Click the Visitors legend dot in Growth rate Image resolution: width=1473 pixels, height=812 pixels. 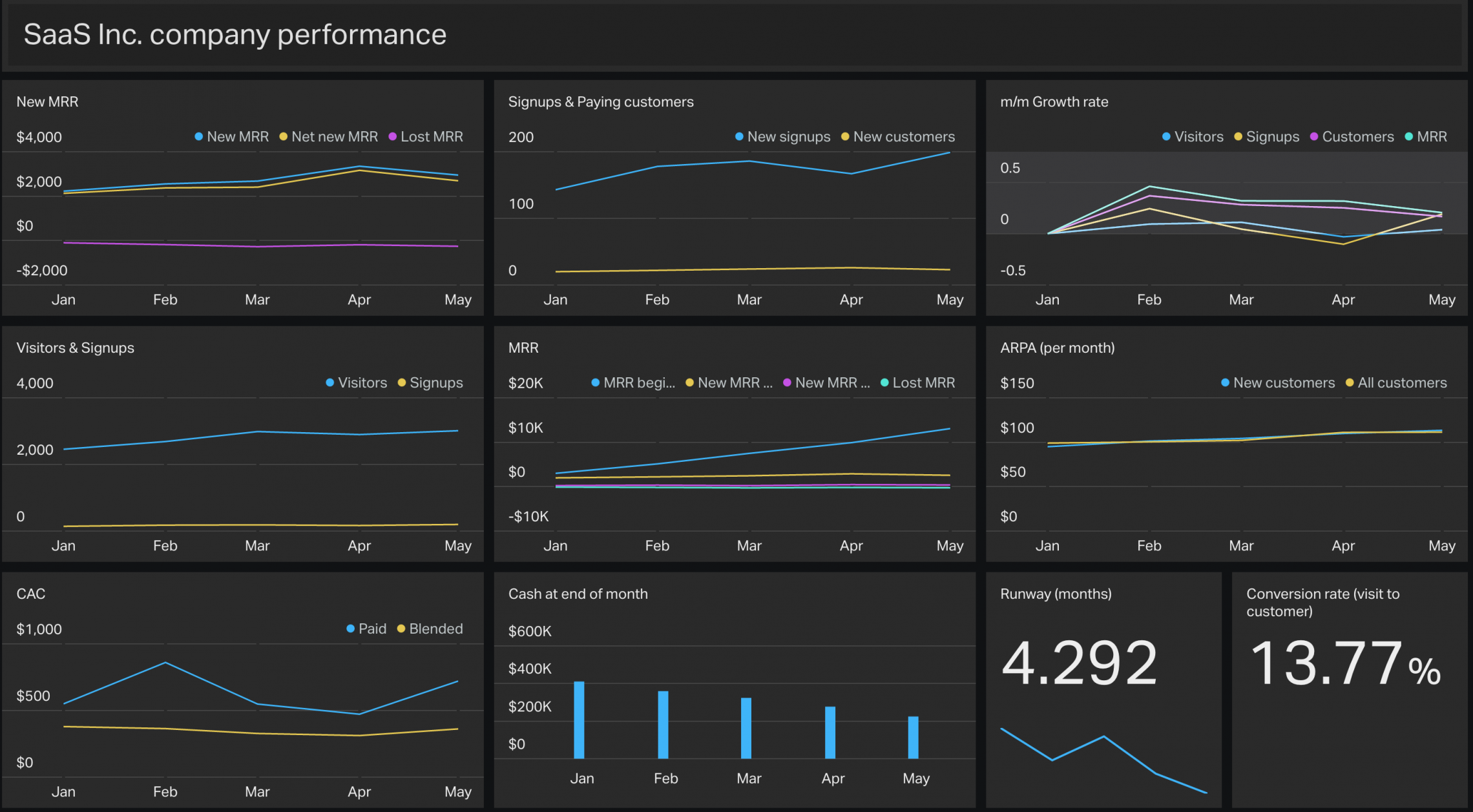pyautogui.click(x=1165, y=136)
